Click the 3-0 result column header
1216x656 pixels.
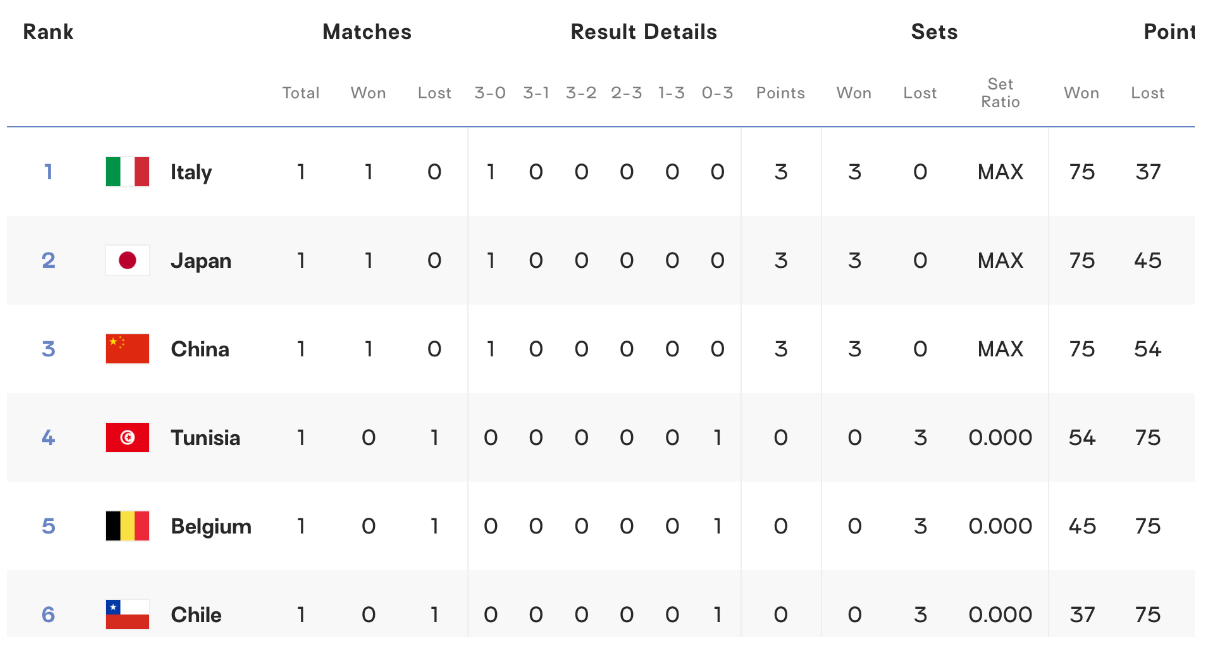coord(490,93)
